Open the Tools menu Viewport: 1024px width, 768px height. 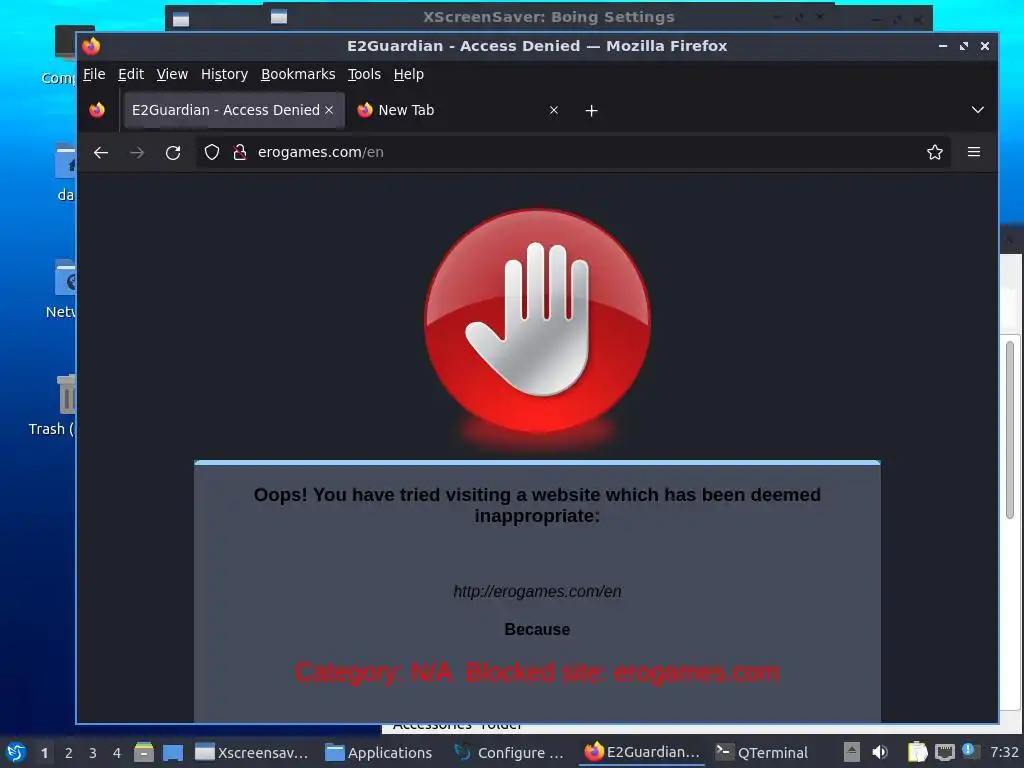[364, 74]
